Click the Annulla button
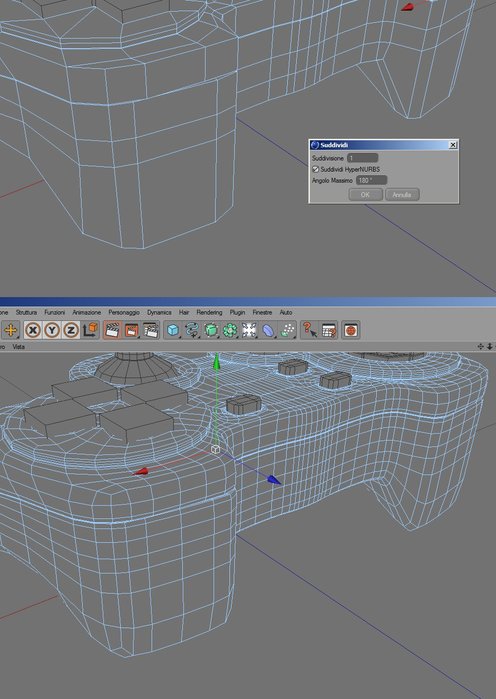This screenshot has width=496, height=699. (x=402, y=195)
